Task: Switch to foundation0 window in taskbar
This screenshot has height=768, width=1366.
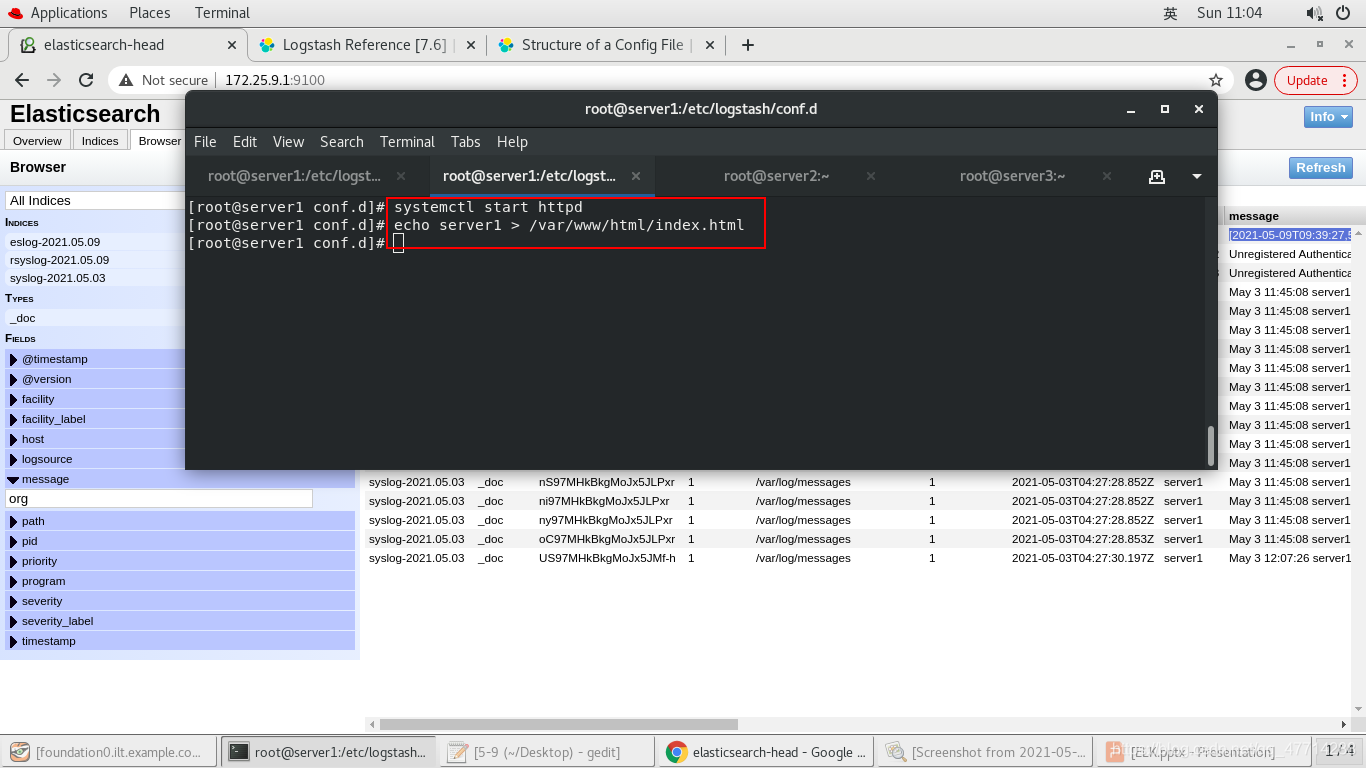Action: pyautogui.click(x=110, y=752)
